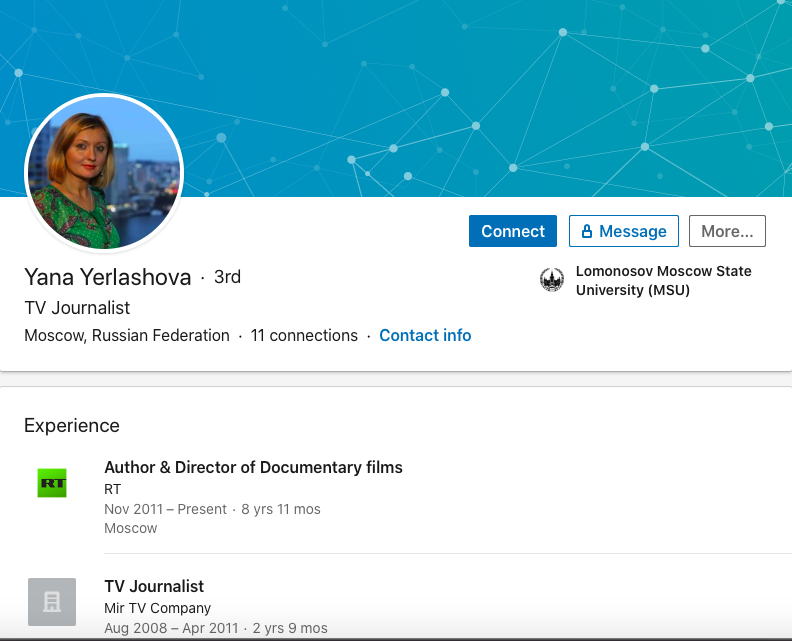Click the Experience section heading
Image resolution: width=792 pixels, height=641 pixels.
coord(72,425)
